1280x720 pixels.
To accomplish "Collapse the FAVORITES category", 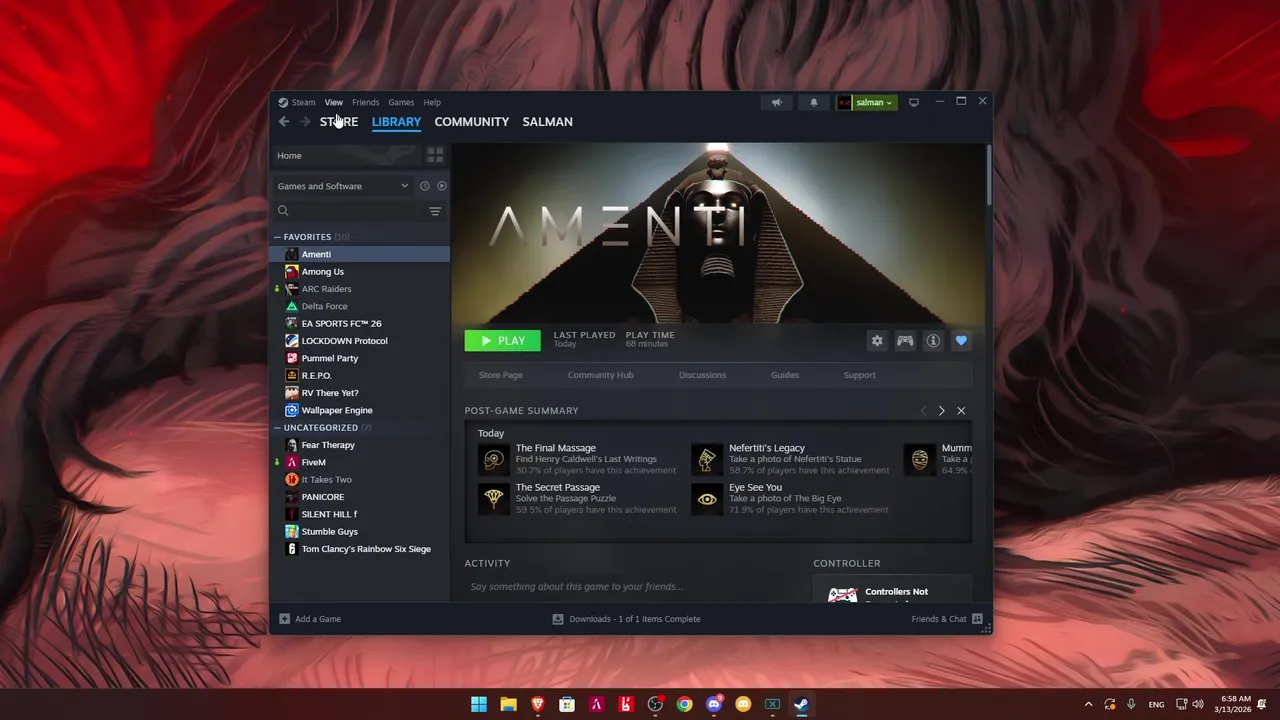I will [x=277, y=237].
